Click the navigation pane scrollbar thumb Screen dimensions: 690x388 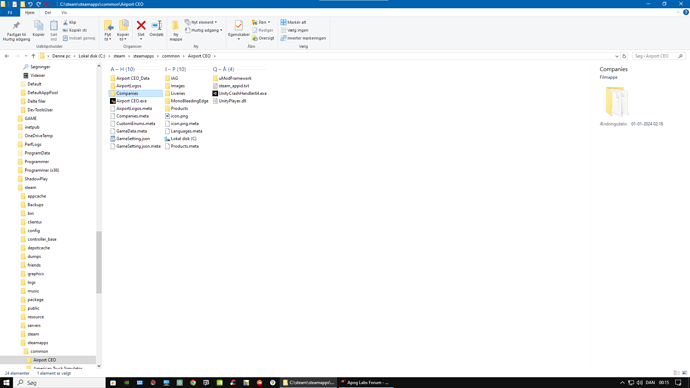click(99, 262)
